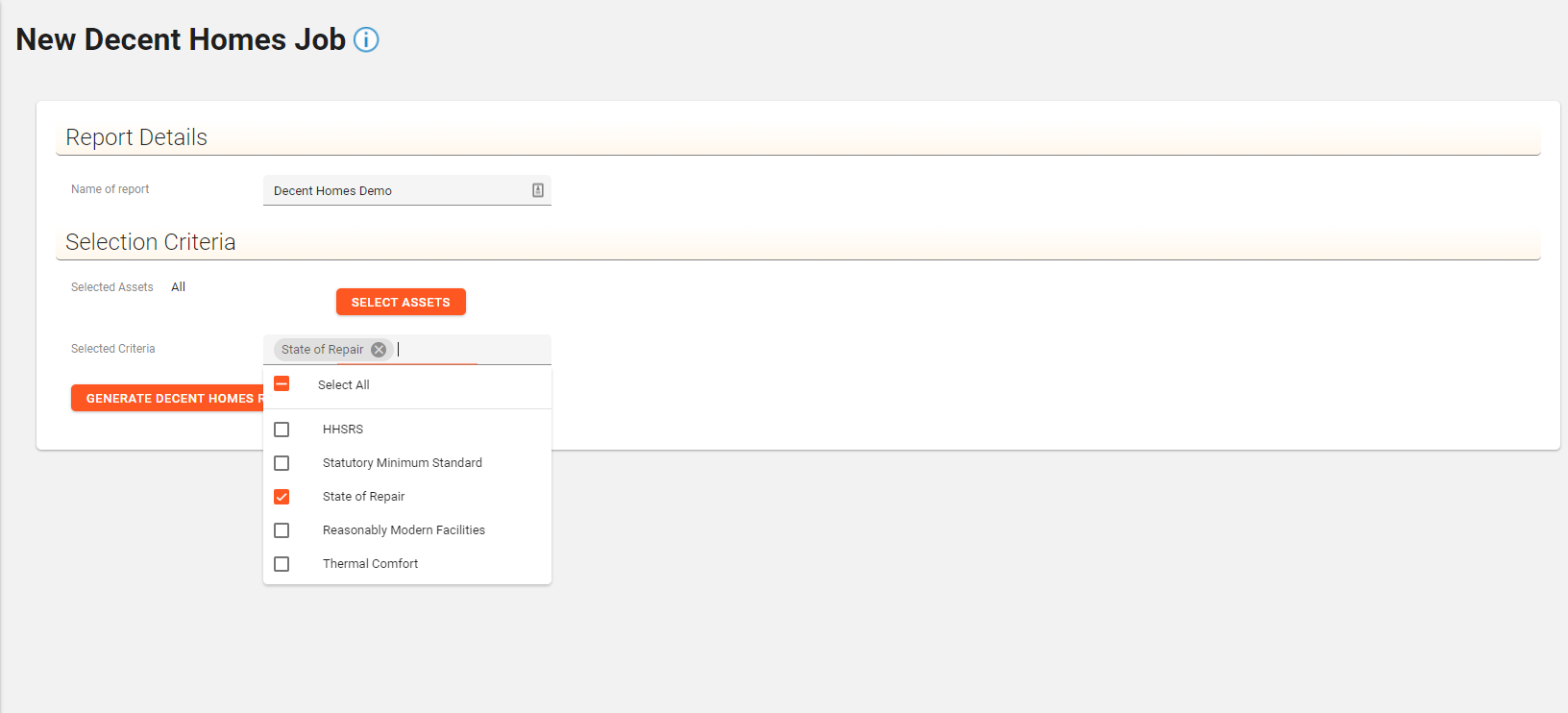The width and height of the screenshot is (1568, 713).
Task: Click the info icon beside the page title
Action: point(366,39)
